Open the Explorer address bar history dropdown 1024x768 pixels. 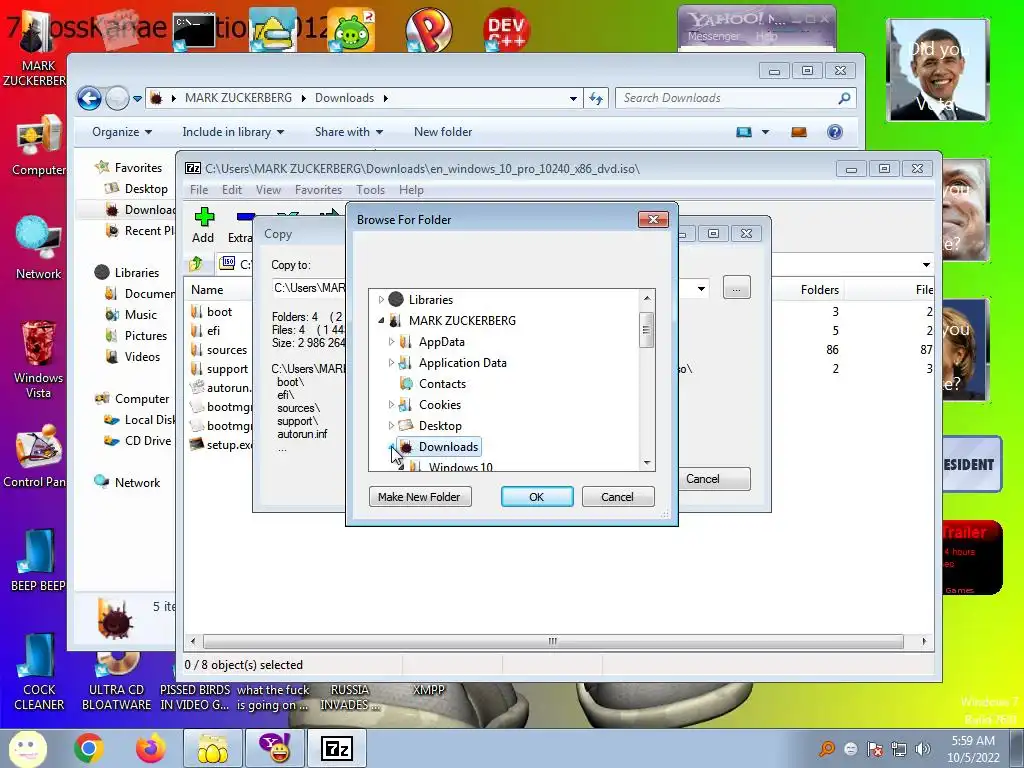tap(573, 99)
